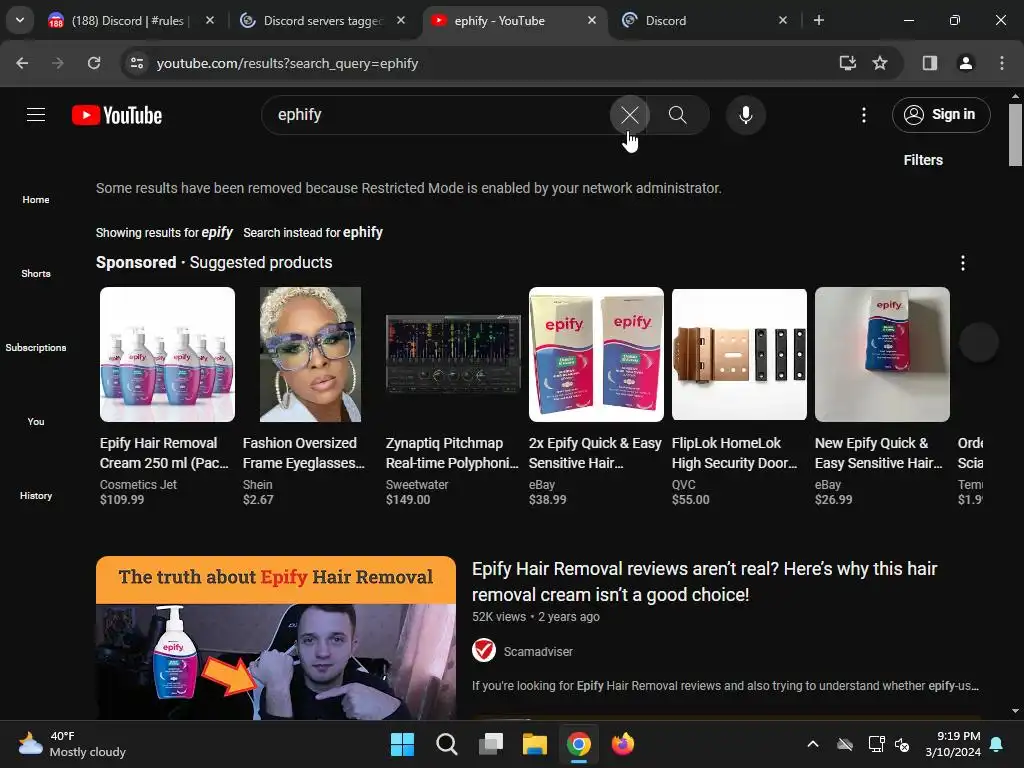Viewport: 1024px width, 768px height.
Task: Install app icon in address bar
Action: [848, 63]
